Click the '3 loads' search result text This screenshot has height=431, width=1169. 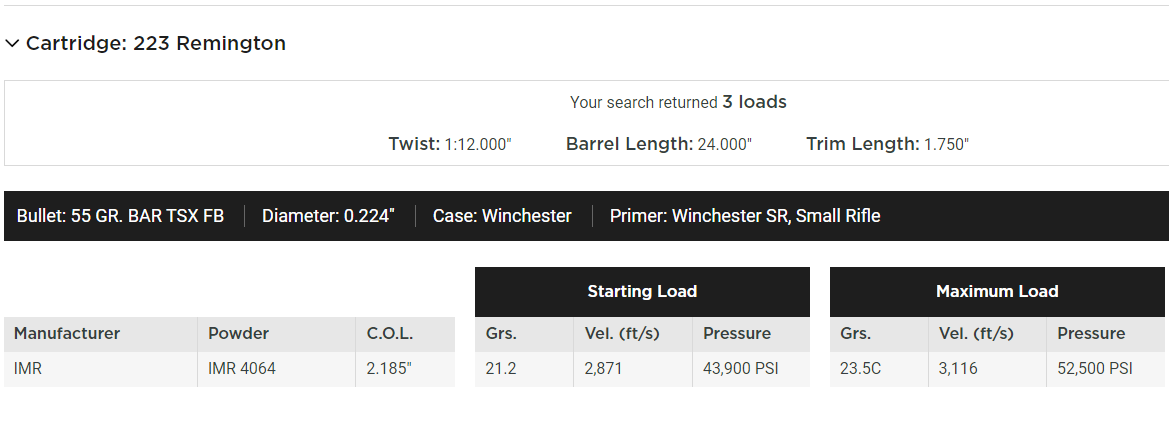[754, 102]
